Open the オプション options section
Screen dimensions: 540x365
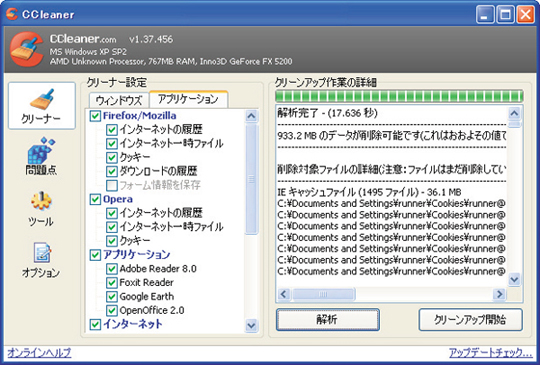(x=41, y=261)
